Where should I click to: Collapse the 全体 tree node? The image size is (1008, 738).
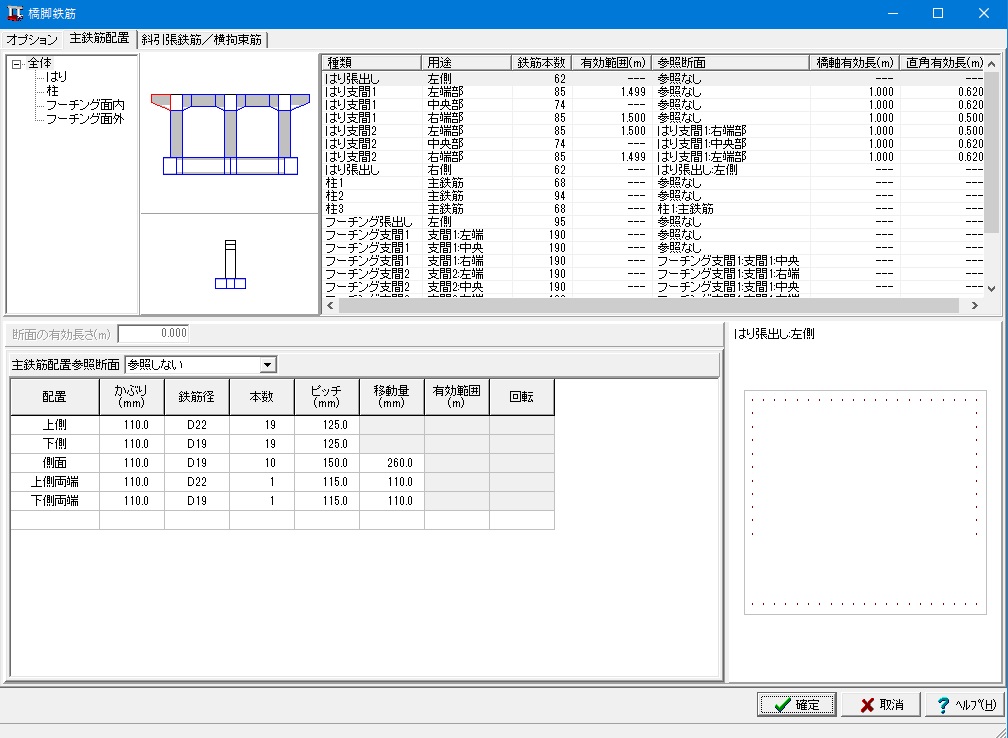click(17, 64)
